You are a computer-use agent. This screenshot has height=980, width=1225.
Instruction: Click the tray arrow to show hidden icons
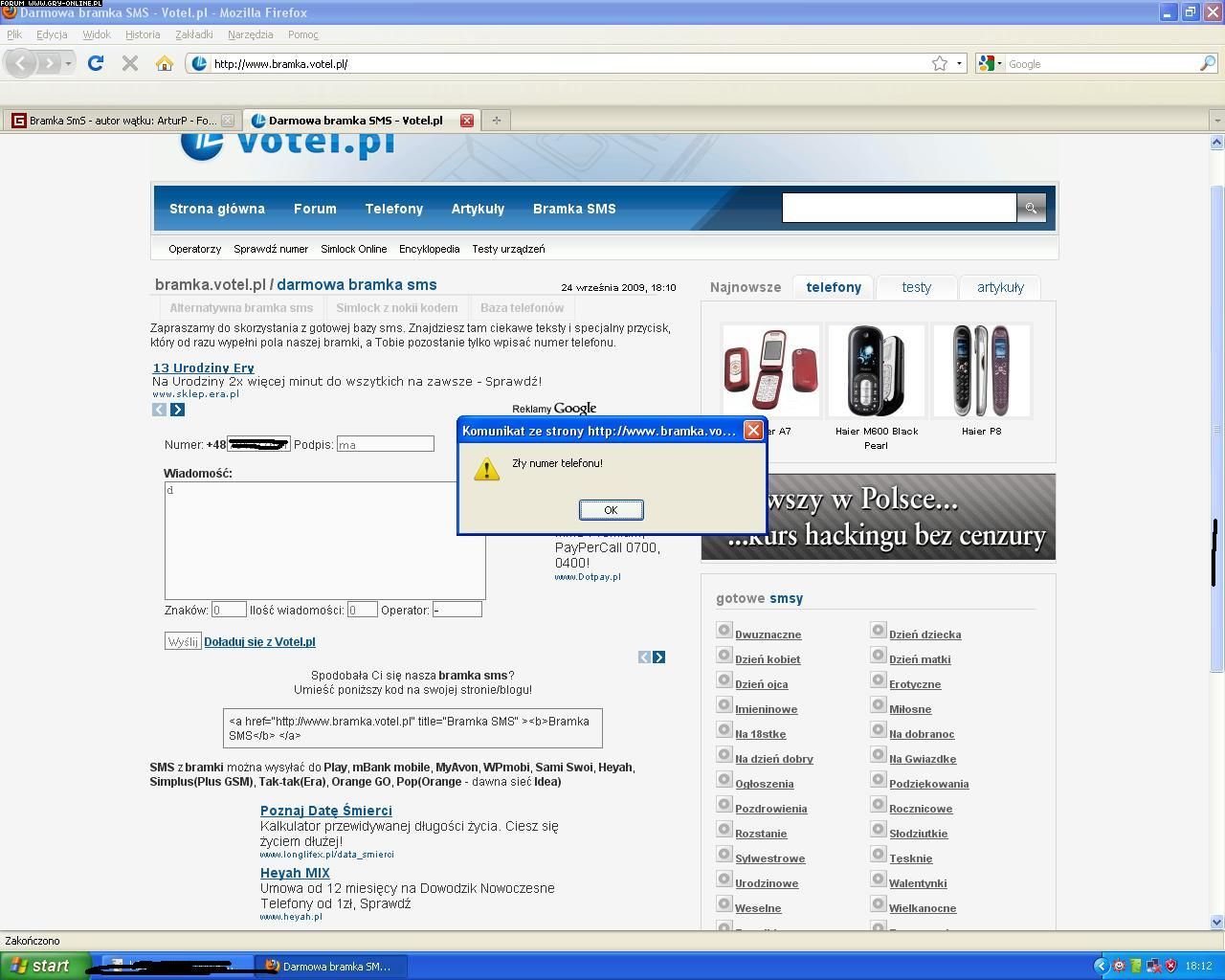point(1102,966)
